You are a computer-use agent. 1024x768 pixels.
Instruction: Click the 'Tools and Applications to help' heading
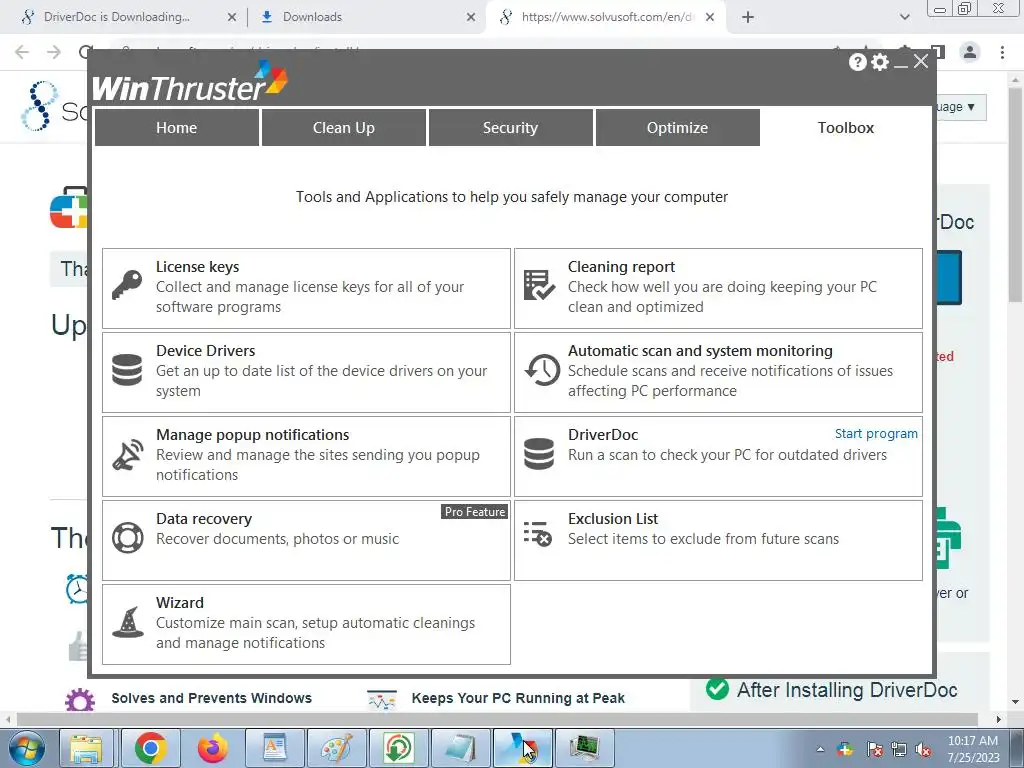pyautogui.click(x=511, y=197)
